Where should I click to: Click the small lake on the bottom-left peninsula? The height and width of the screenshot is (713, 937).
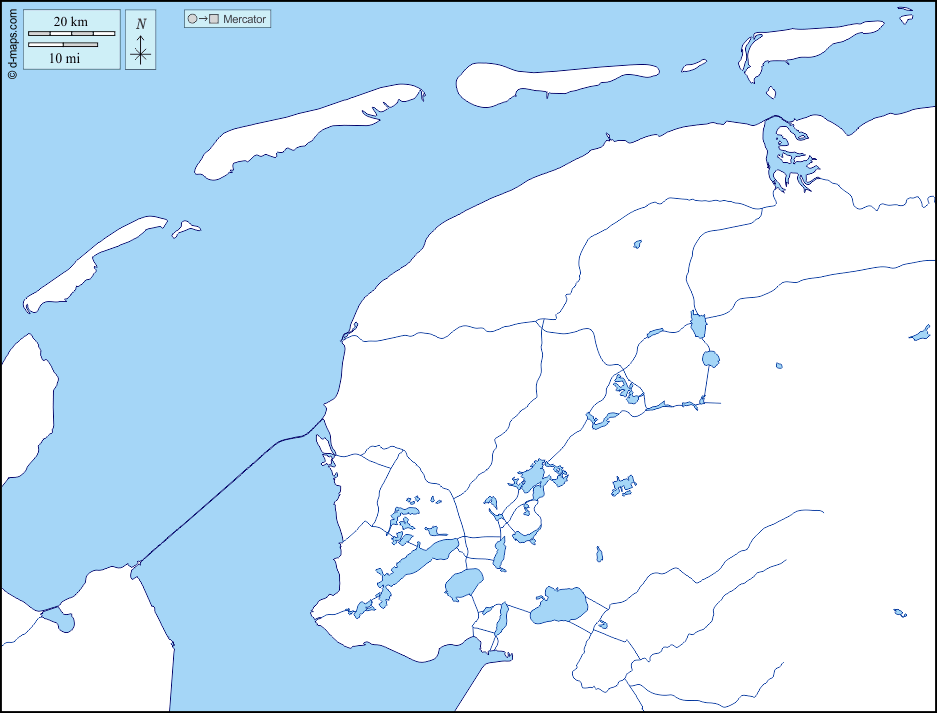63,621
